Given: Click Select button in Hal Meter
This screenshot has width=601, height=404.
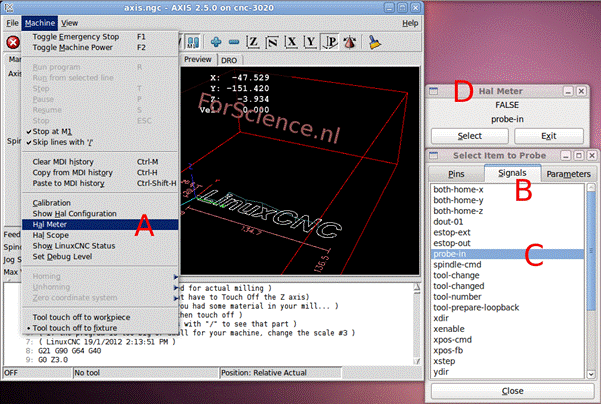Looking at the screenshot, I should [x=470, y=136].
